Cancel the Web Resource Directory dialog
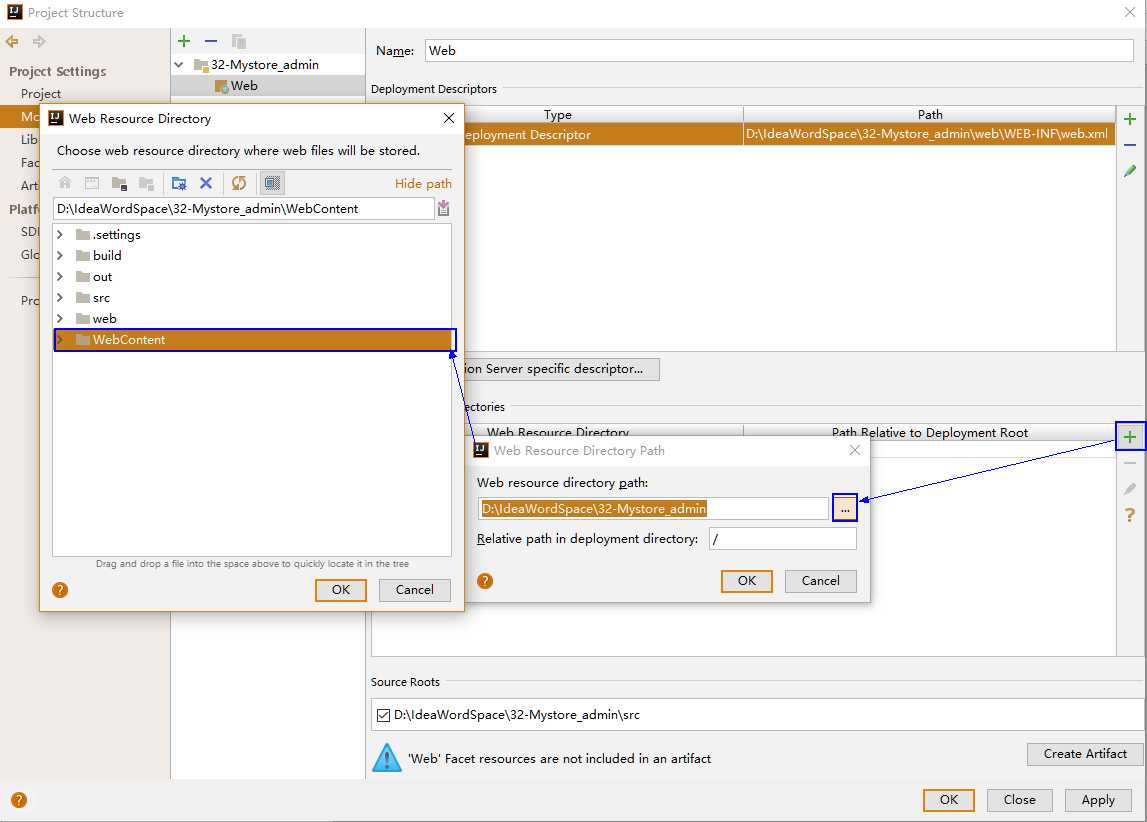The width and height of the screenshot is (1147, 822). [x=415, y=589]
